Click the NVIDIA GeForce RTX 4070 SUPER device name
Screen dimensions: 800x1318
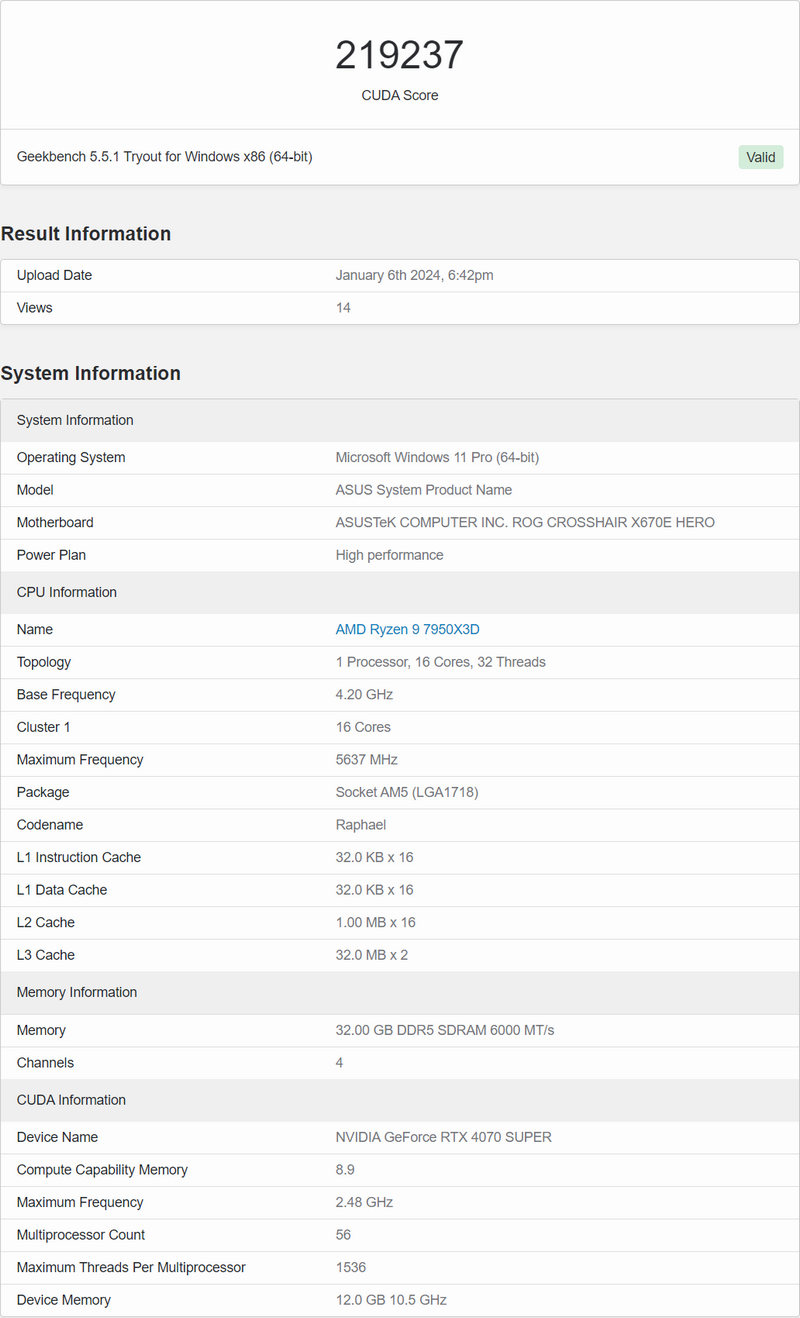pos(443,1137)
